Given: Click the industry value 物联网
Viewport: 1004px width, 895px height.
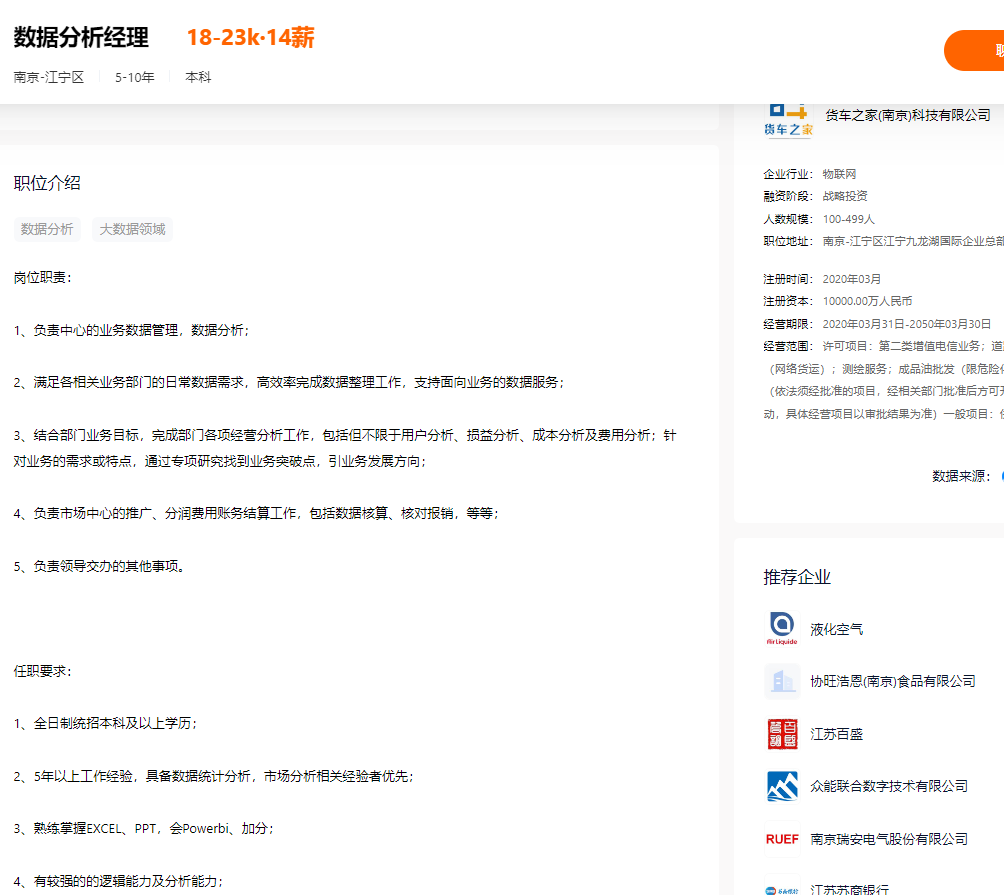Looking at the screenshot, I should pos(839,174).
